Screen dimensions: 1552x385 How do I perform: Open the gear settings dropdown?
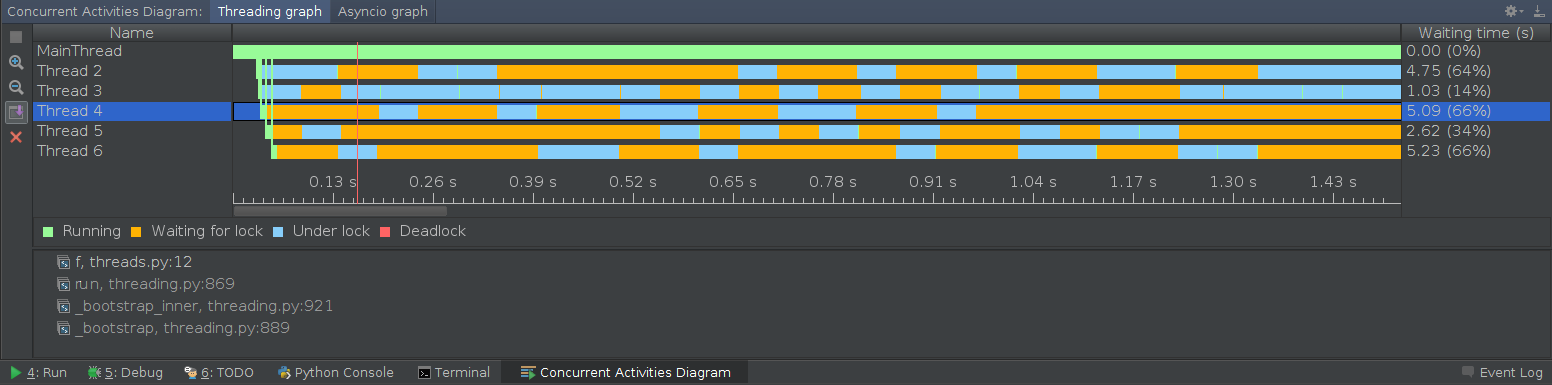pos(1515,11)
